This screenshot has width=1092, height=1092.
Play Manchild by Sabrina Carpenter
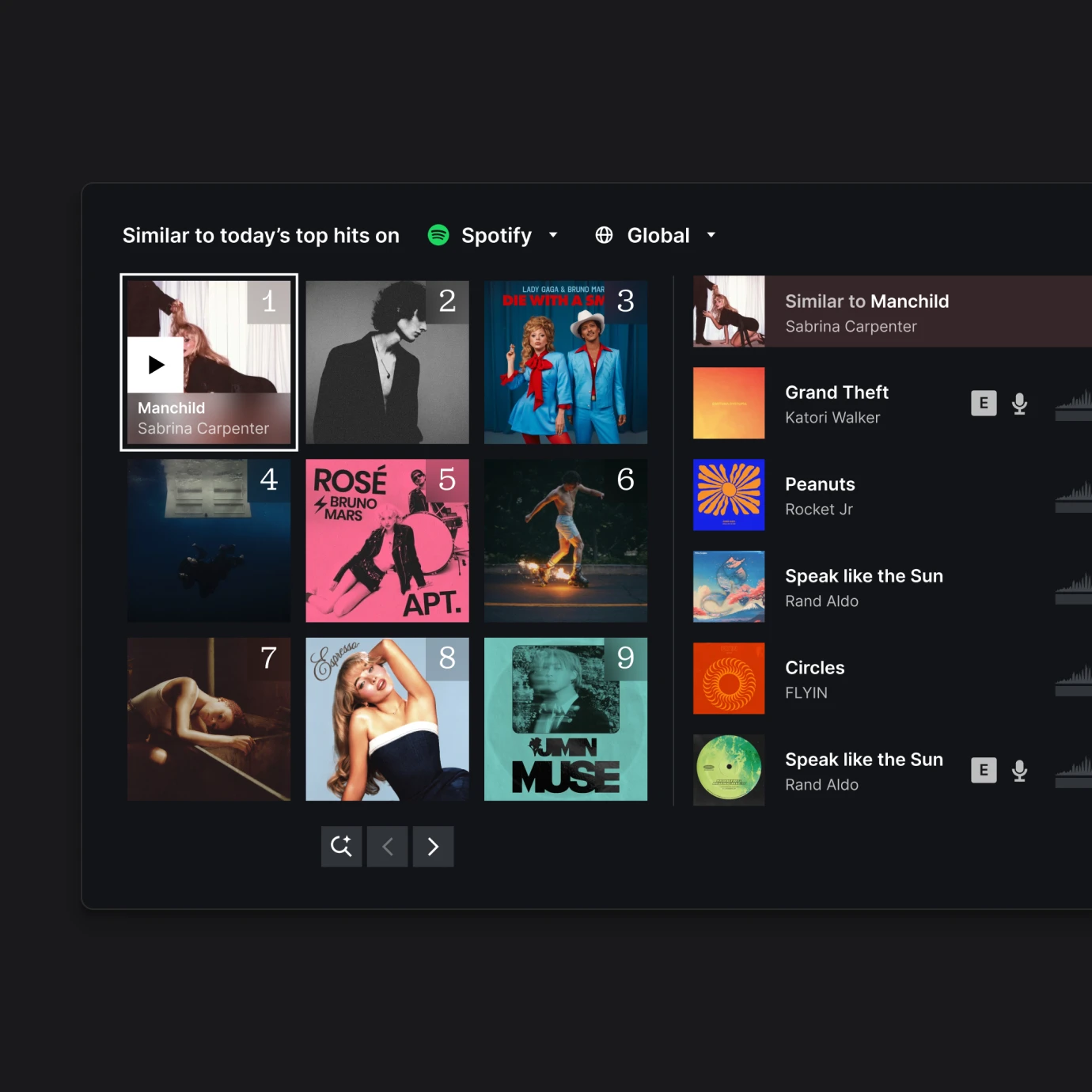pyautogui.click(x=156, y=365)
